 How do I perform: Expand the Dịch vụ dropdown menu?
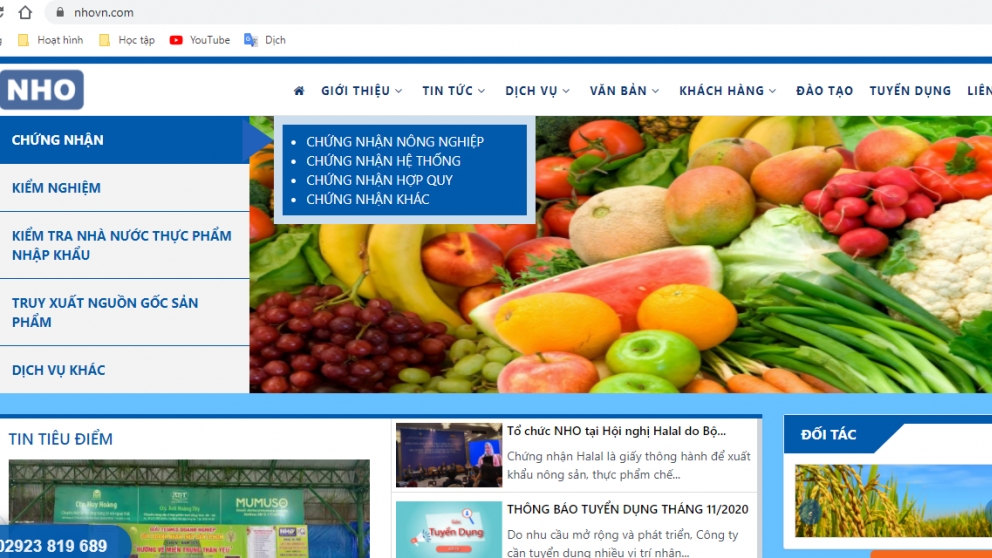(x=537, y=91)
